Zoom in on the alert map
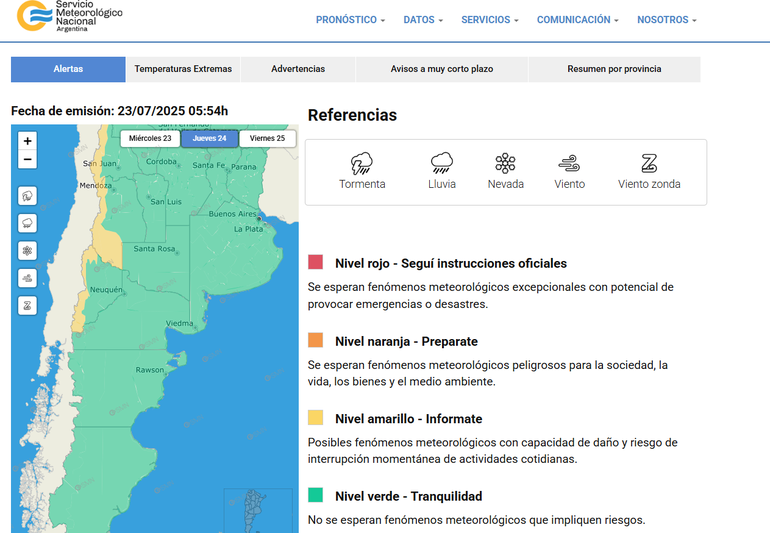This screenshot has height=533, width=770. pos(28,141)
